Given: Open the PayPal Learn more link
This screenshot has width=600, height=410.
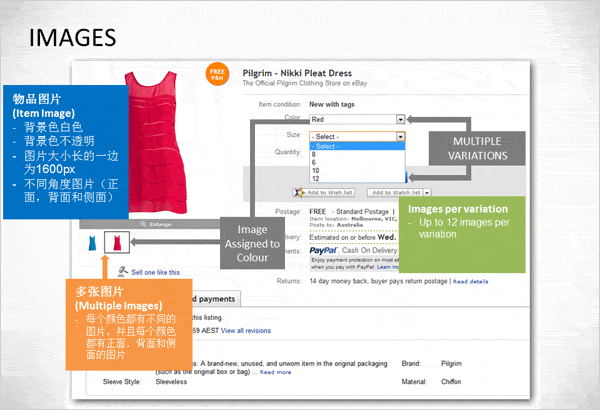Looking at the screenshot, I should pos(388,267).
